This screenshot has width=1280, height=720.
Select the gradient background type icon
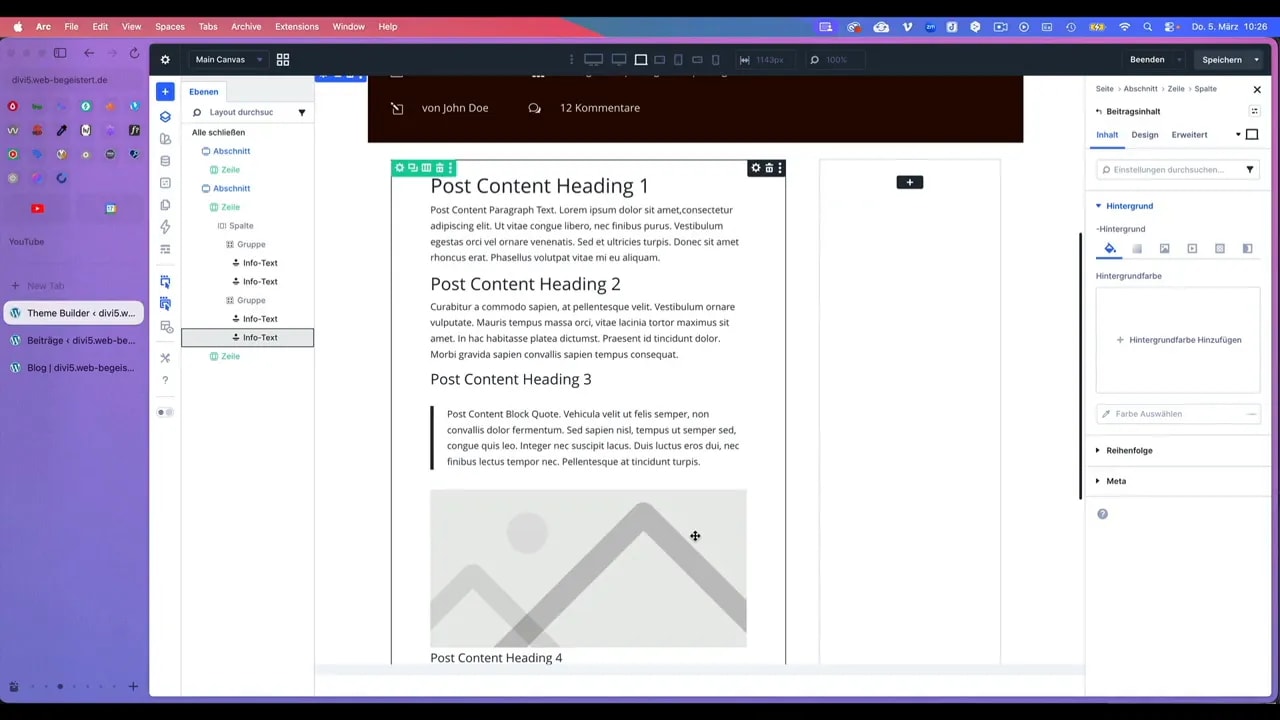point(1137,249)
